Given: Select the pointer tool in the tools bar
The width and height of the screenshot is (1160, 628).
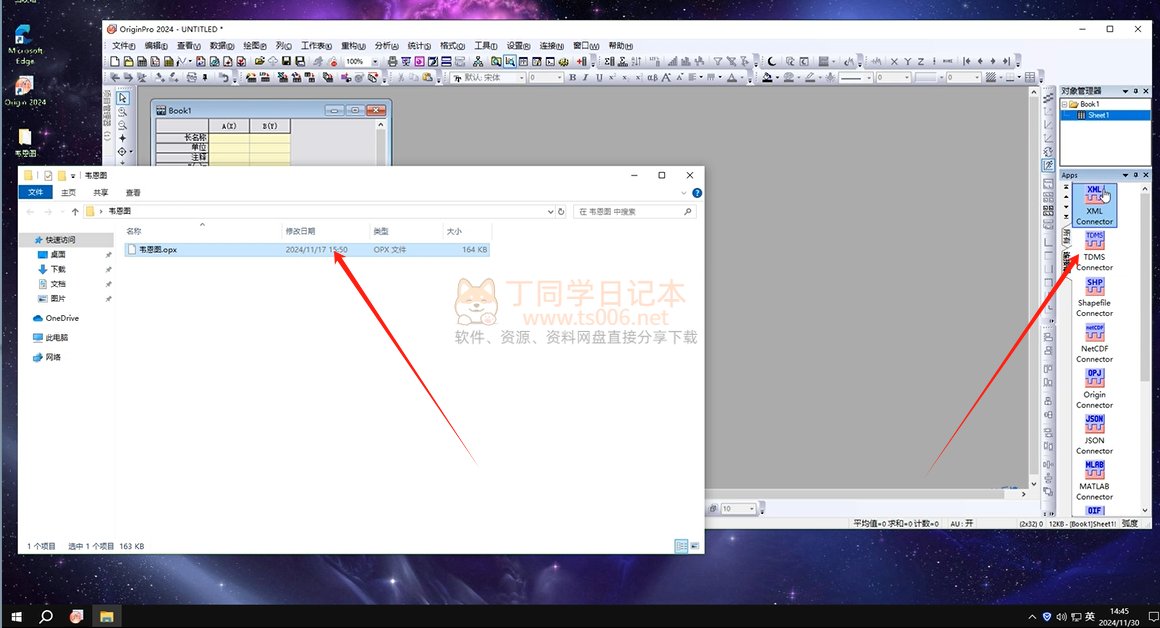Looking at the screenshot, I should click(x=123, y=98).
